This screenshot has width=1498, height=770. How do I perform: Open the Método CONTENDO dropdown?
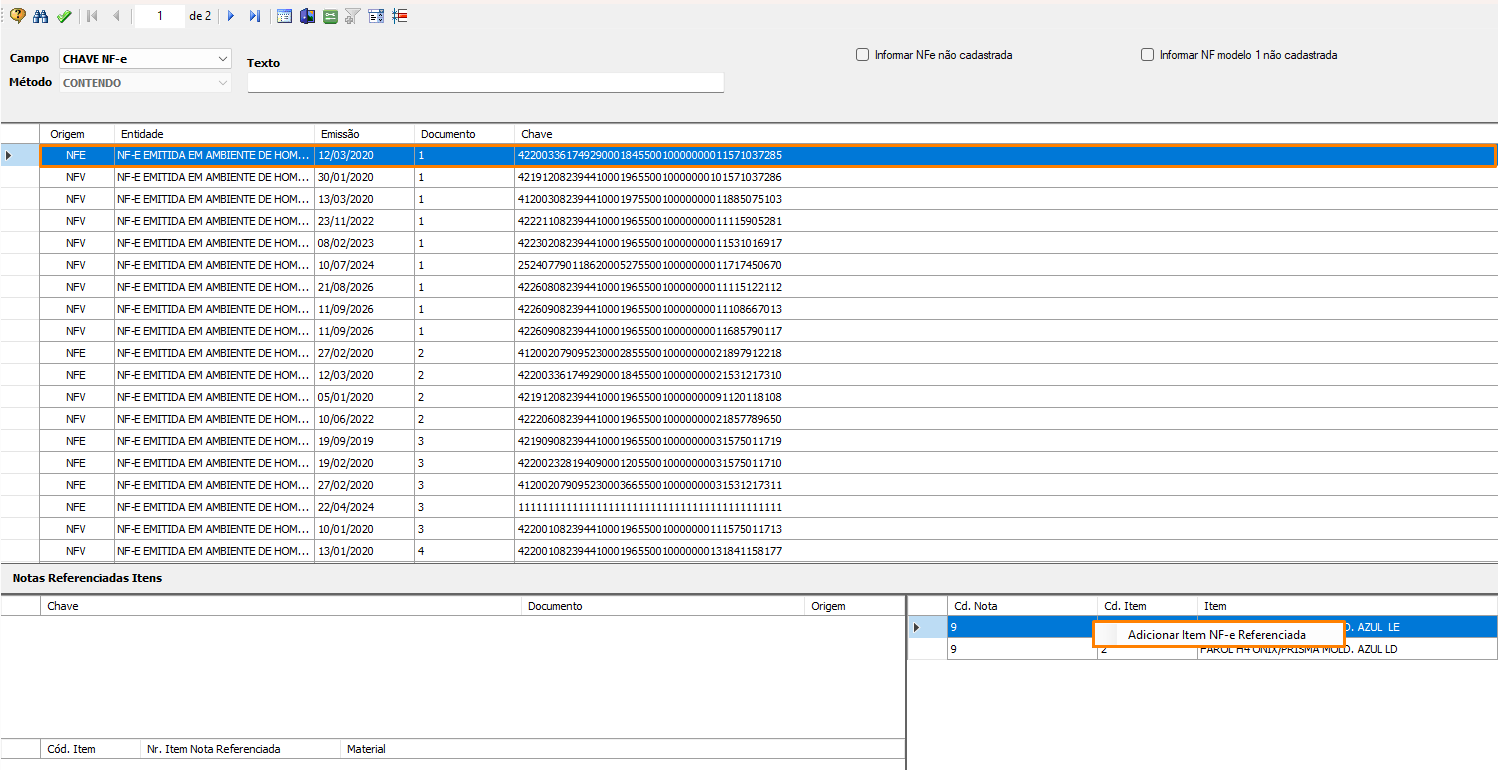point(145,83)
